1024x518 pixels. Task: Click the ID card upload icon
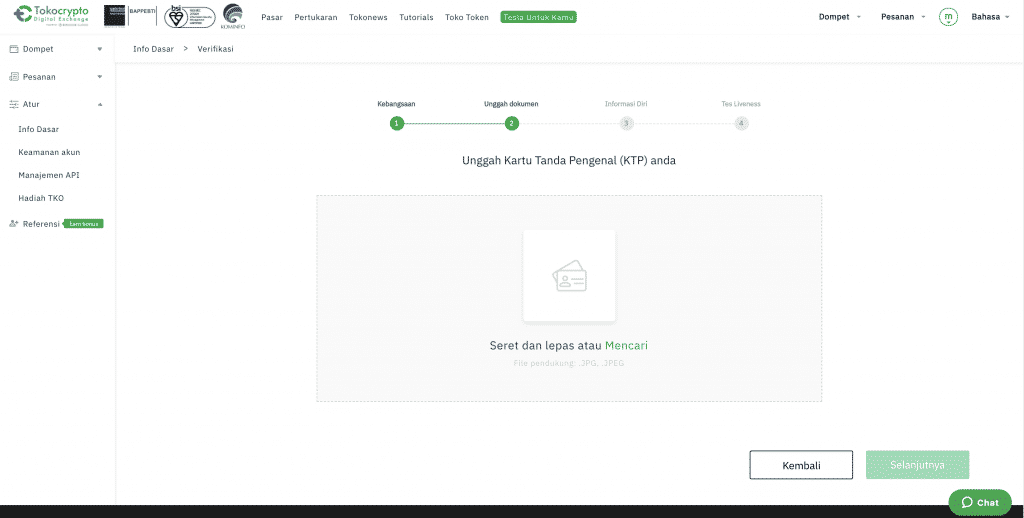point(569,276)
